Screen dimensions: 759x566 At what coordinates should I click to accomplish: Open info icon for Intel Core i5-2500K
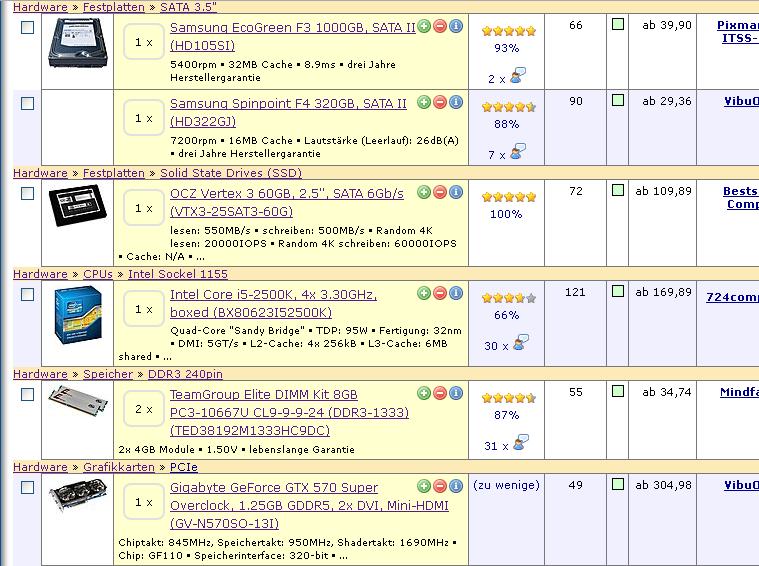click(456, 293)
